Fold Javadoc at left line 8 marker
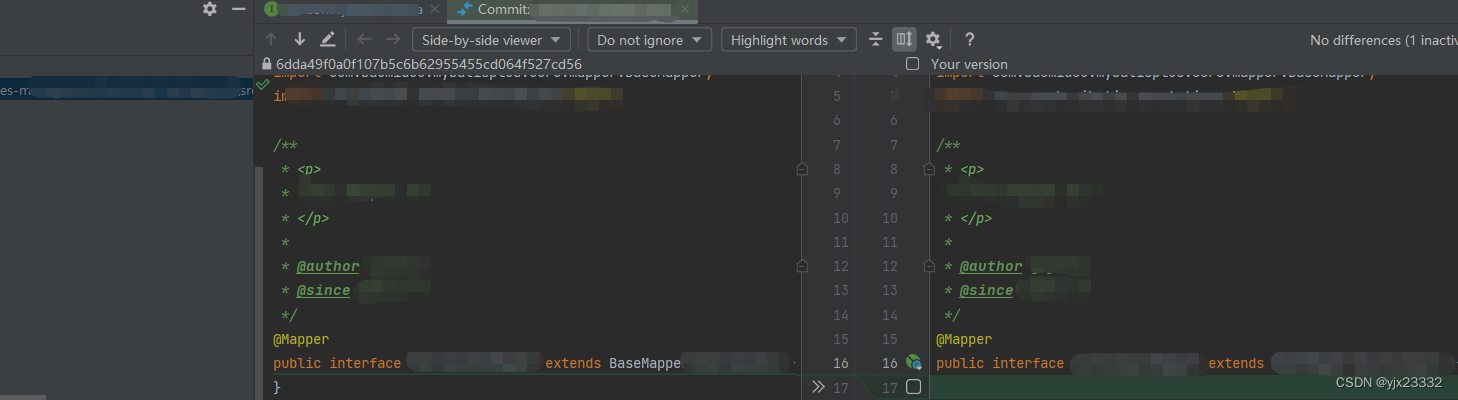 coord(801,169)
